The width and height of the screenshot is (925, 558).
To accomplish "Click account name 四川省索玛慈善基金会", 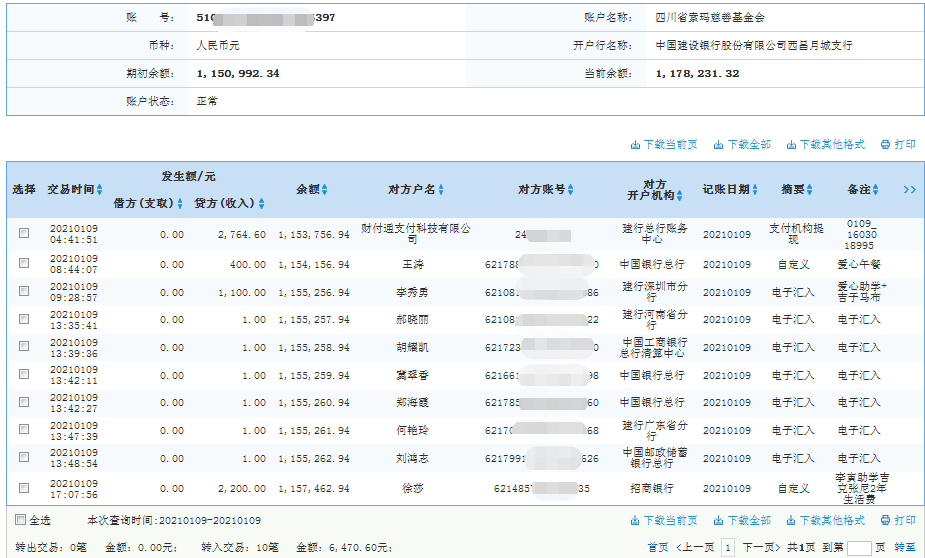I will [x=710, y=18].
